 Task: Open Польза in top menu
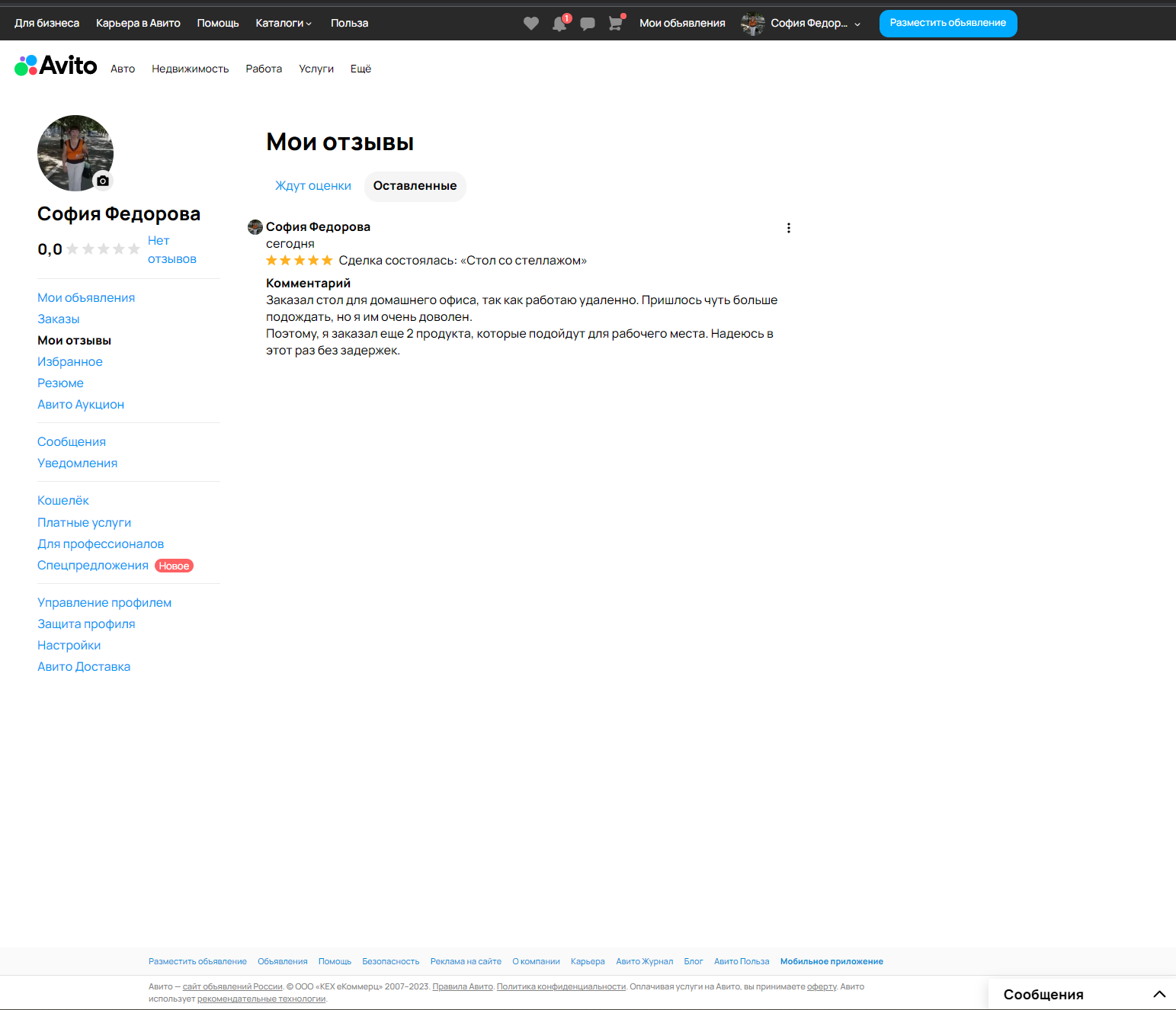pyautogui.click(x=349, y=24)
